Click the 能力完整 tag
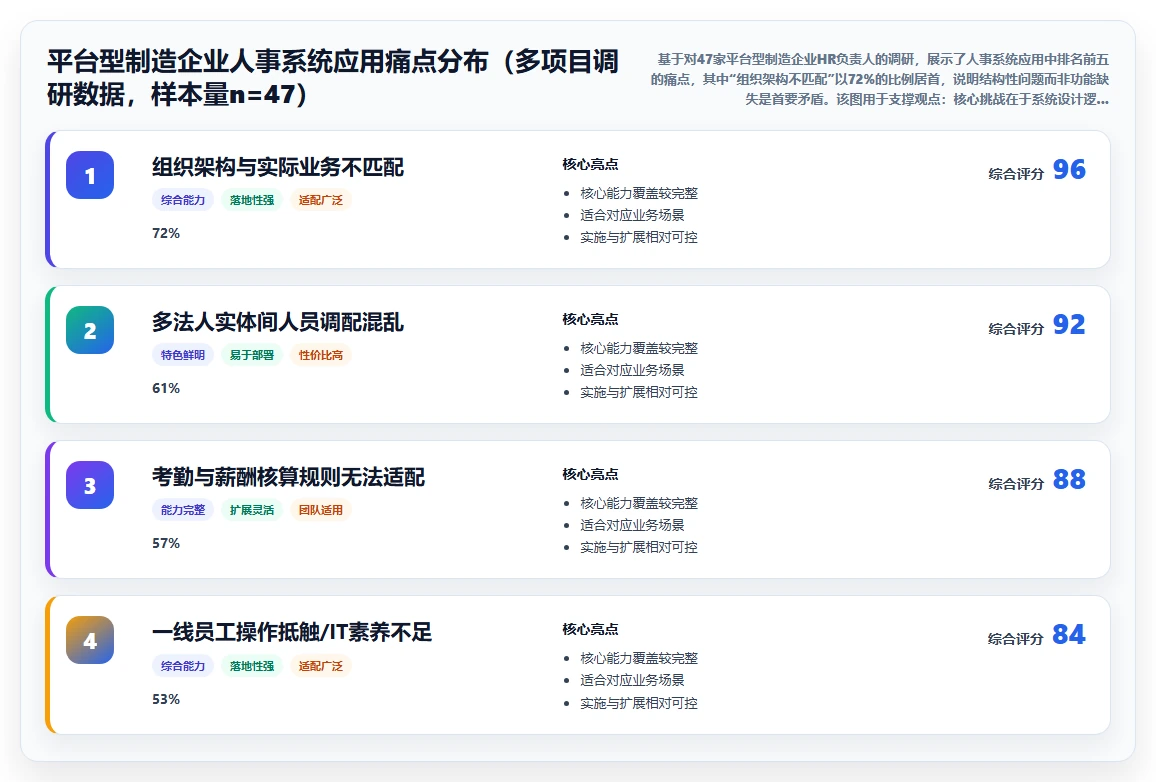The height and width of the screenshot is (782, 1156). [x=183, y=509]
